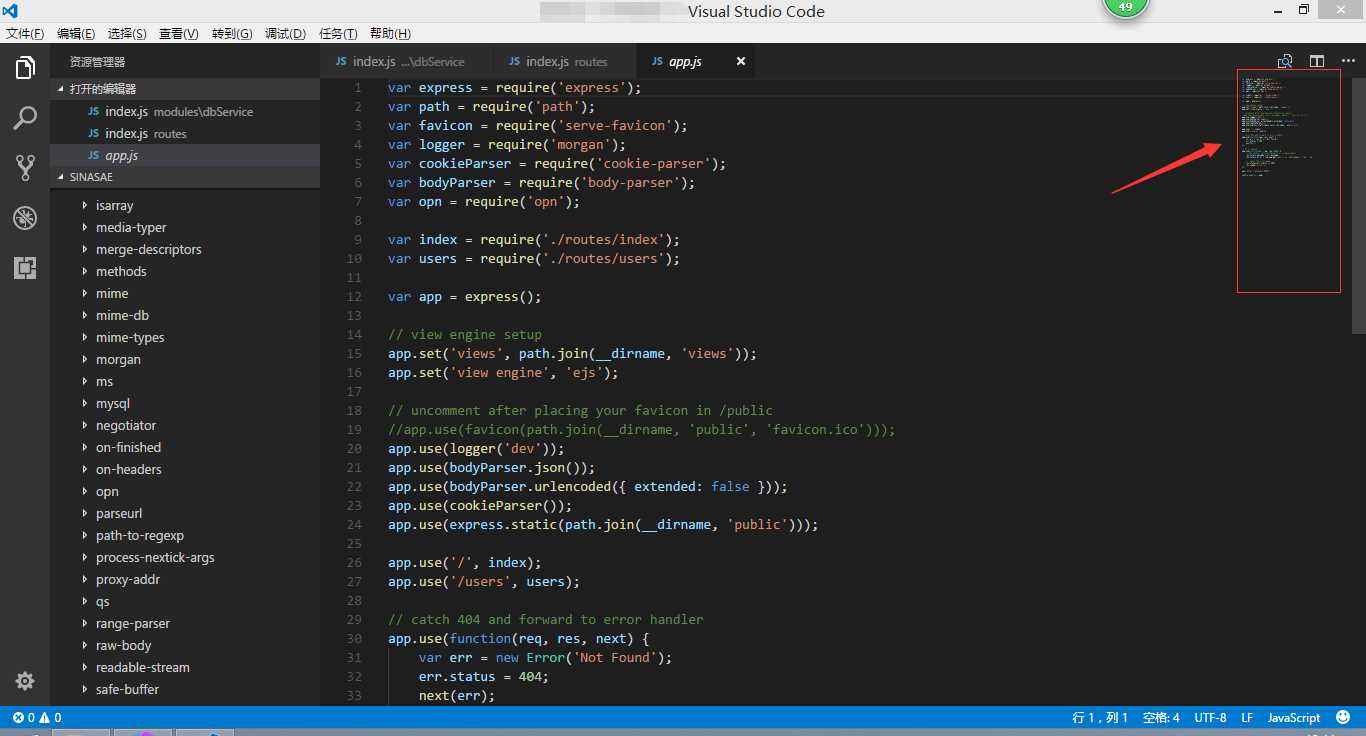Image resolution: width=1366 pixels, height=736 pixels.
Task: Expand the readable-stream folder
Action: click(185, 667)
